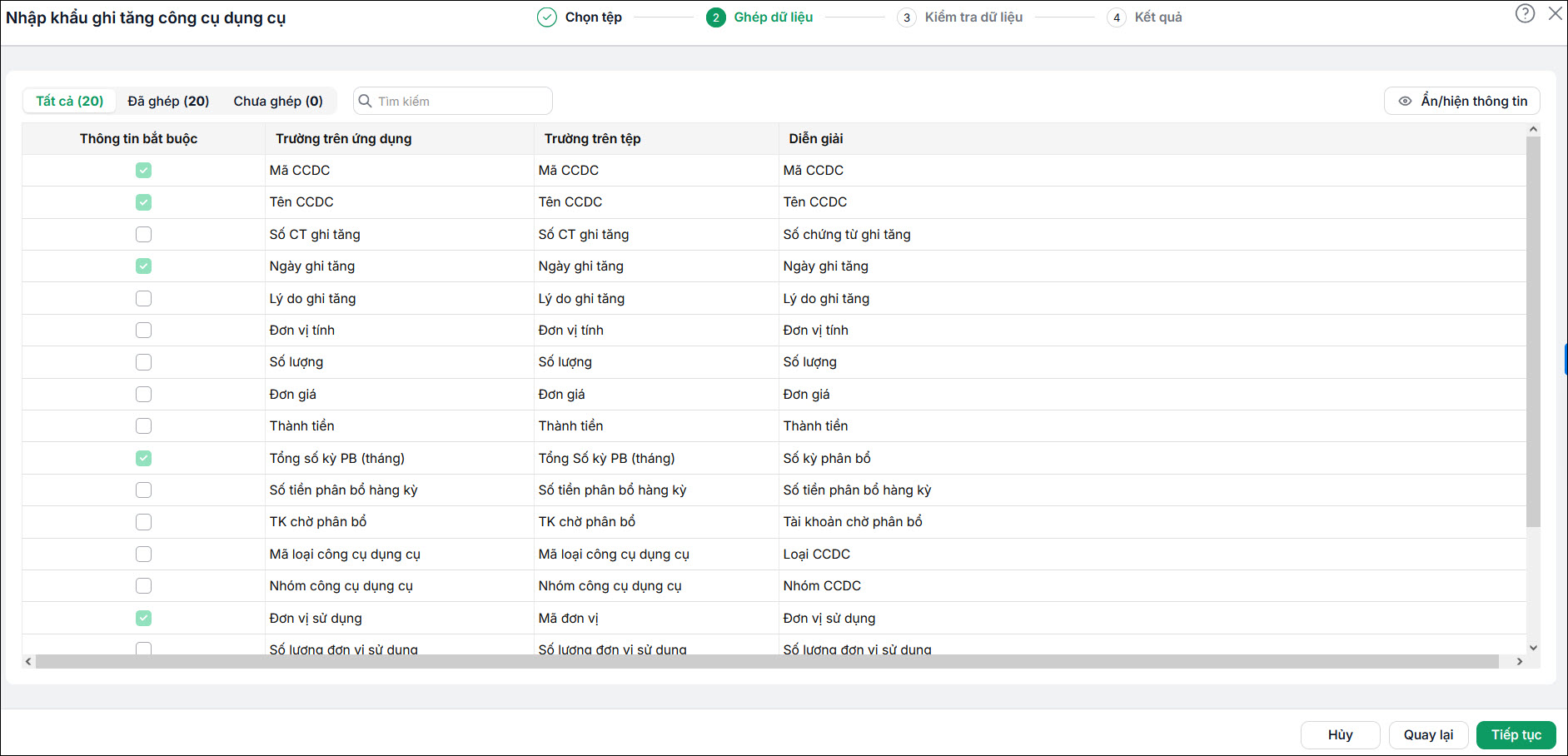Click description cell Số kỳ phân bổ

[1152, 458]
